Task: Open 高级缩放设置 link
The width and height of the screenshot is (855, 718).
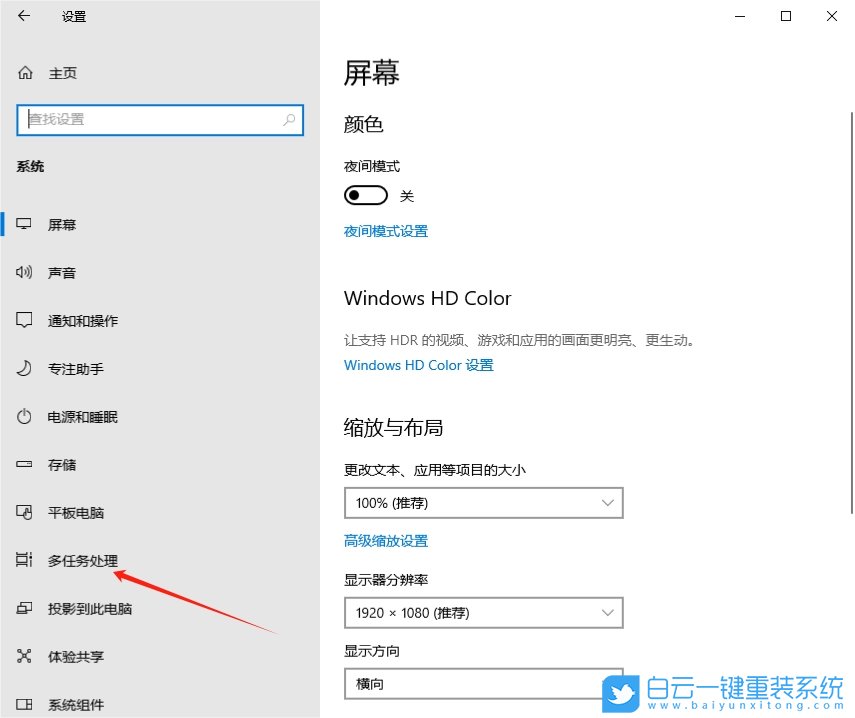Action: point(386,540)
